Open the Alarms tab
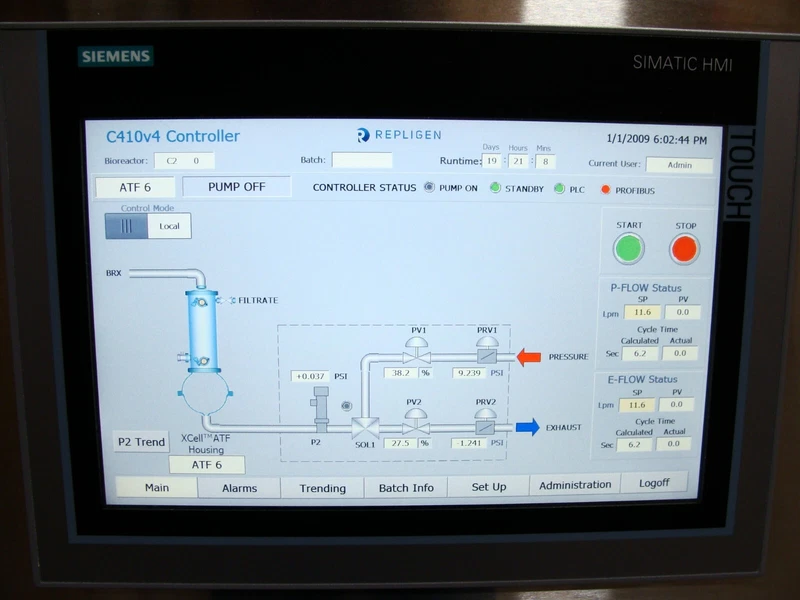 pos(239,488)
